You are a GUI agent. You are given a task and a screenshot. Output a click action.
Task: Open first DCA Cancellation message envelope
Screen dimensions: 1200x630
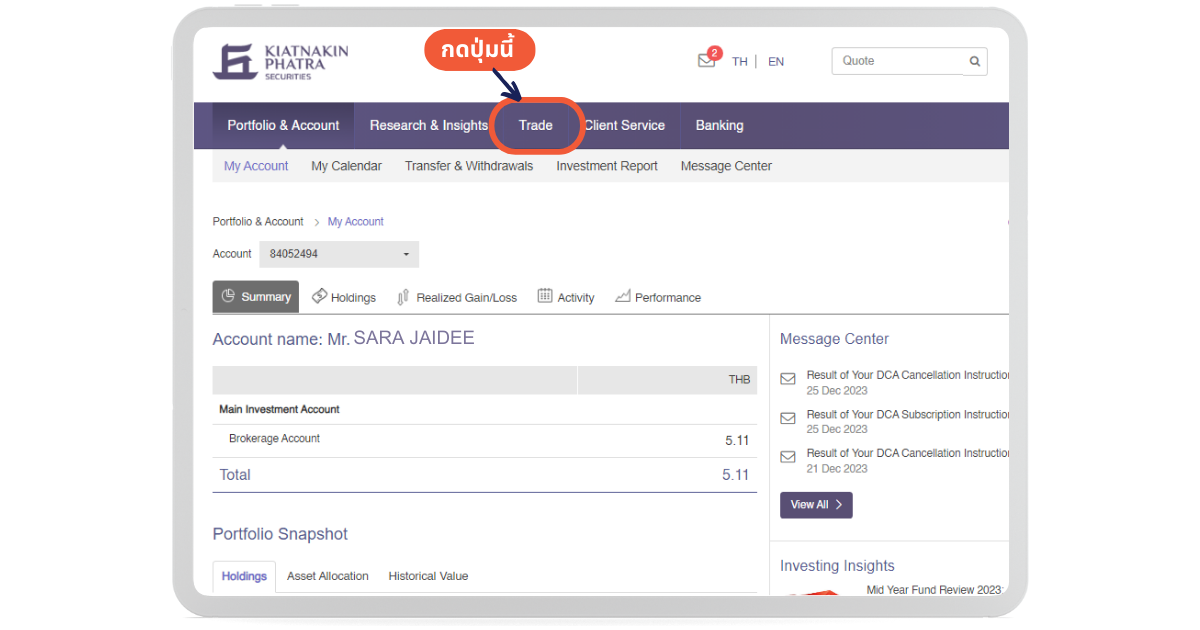tap(788, 380)
